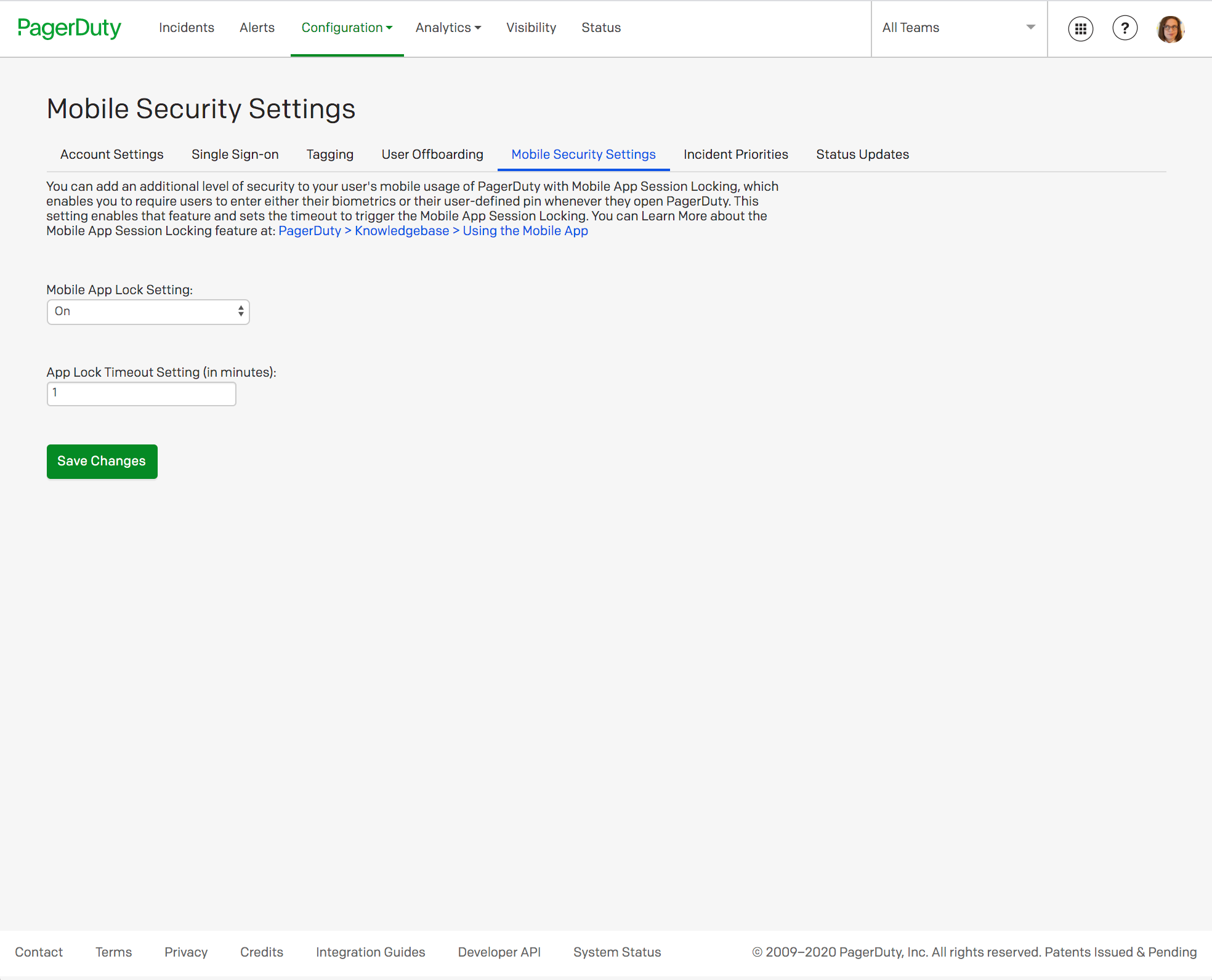
Task: Open the Developer API footer link
Action: coord(499,952)
